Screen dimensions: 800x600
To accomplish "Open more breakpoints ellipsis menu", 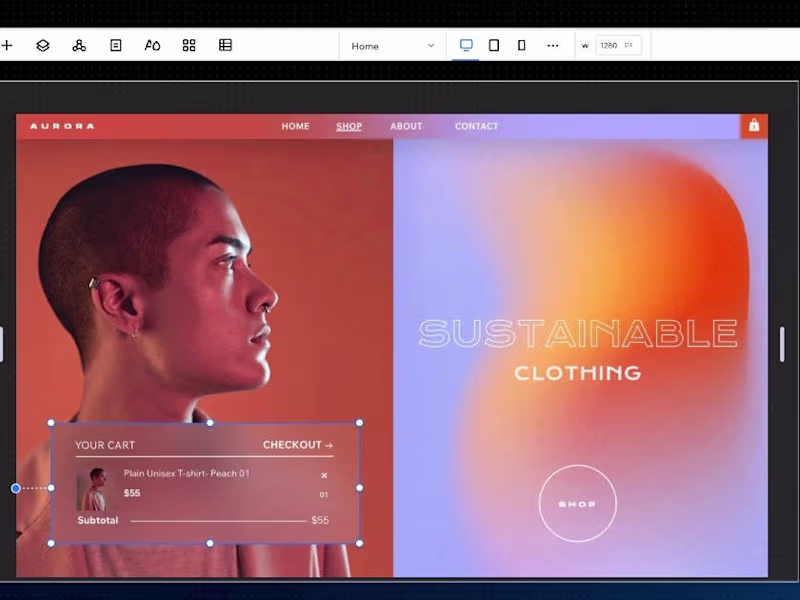I will point(553,45).
